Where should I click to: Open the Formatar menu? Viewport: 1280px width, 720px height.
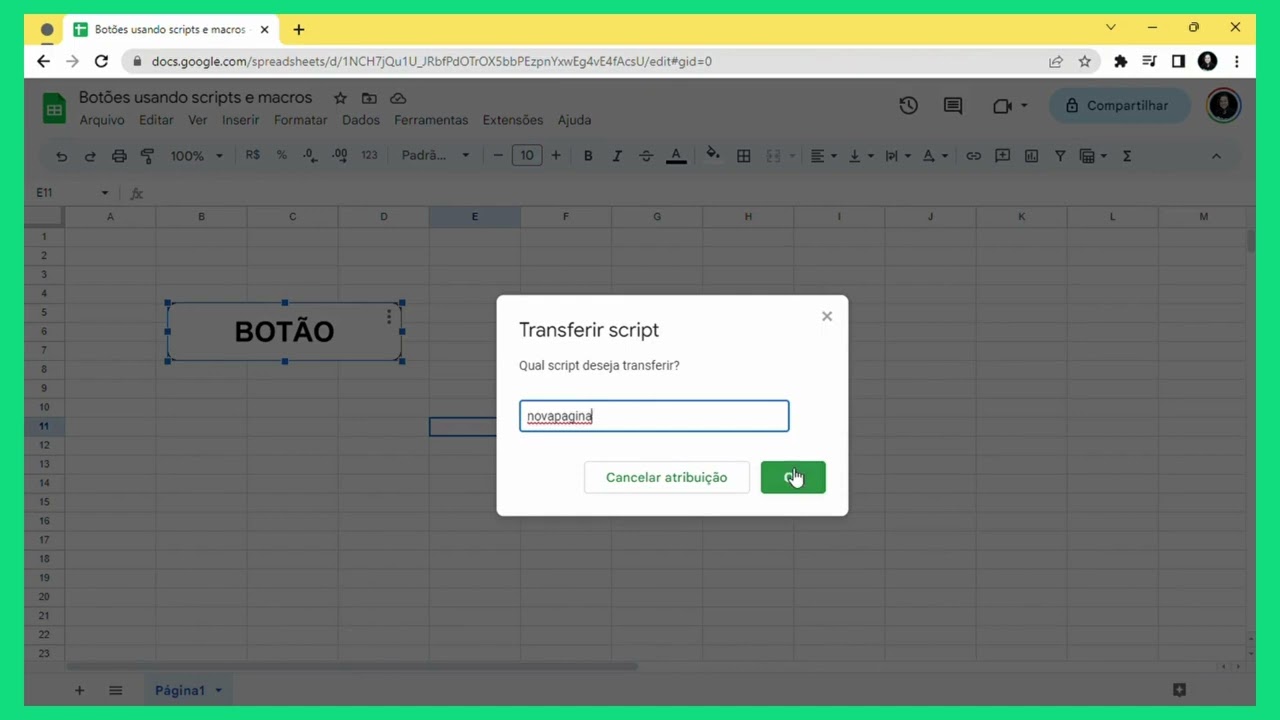click(301, 120)
